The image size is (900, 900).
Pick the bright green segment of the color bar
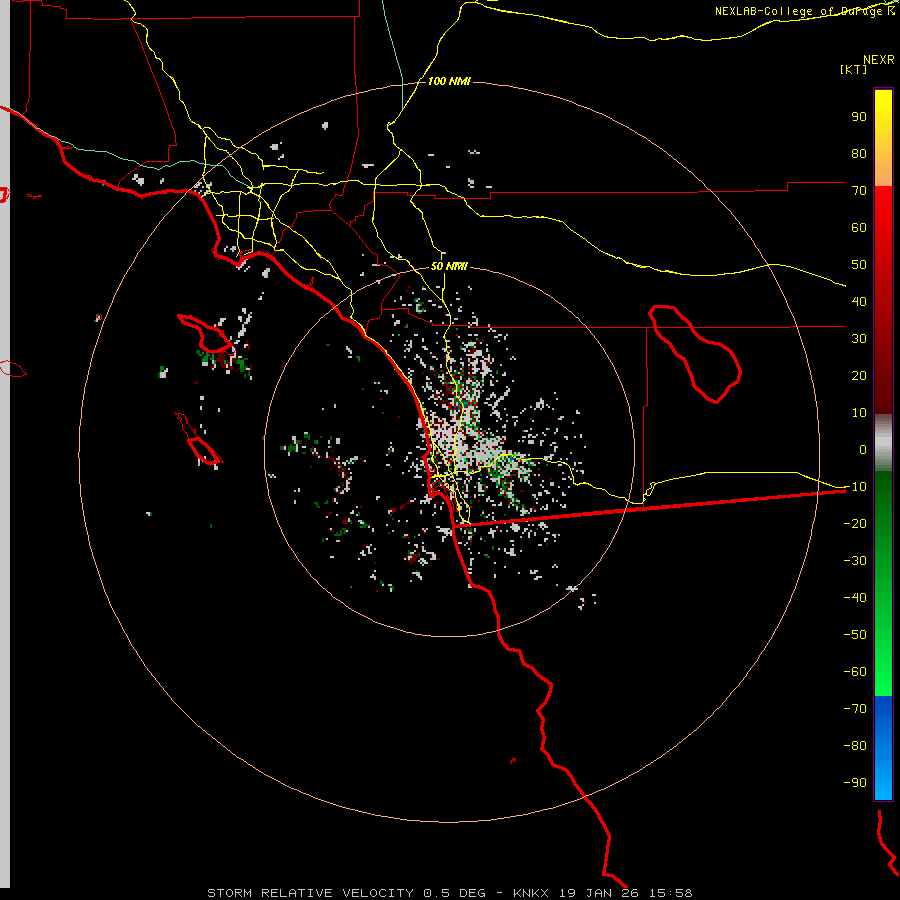pyautogui.click(x=883, y=660)
